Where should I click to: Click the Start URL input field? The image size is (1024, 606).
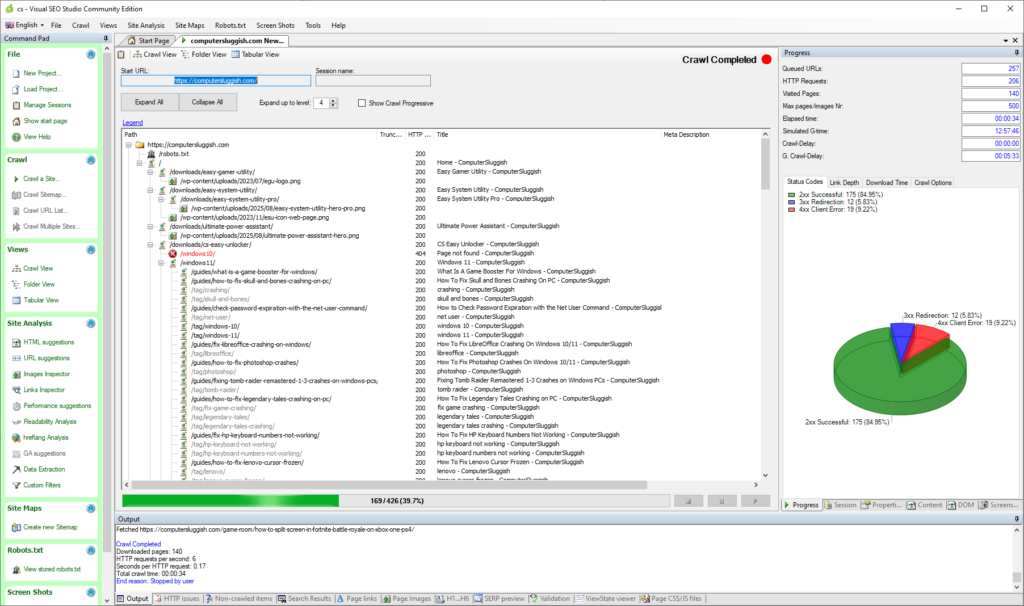[x=216, y=80]
